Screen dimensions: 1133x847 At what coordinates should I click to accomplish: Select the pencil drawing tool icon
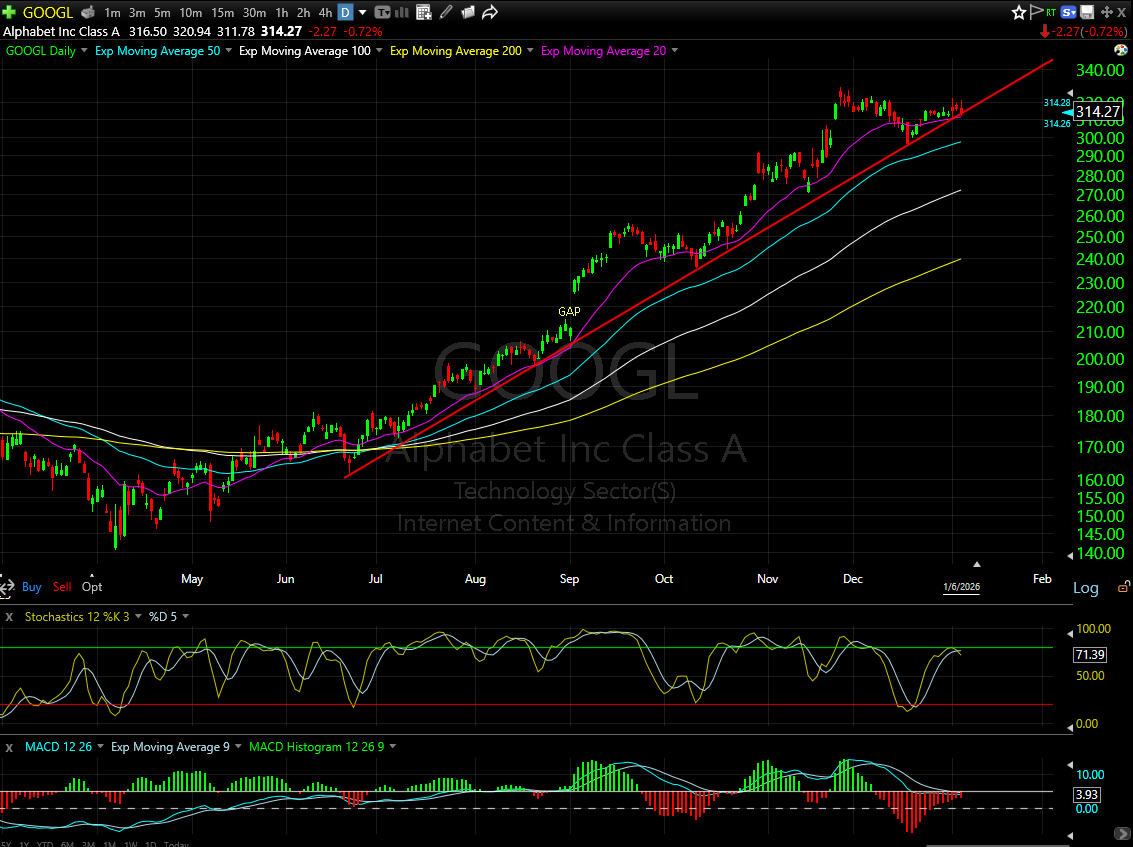(447, 12)
